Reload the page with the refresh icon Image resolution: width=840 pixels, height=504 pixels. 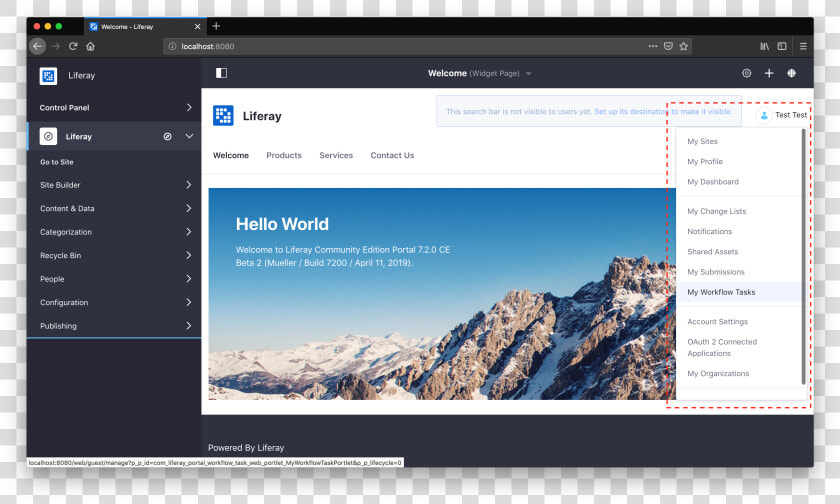(x=73, y=46)
